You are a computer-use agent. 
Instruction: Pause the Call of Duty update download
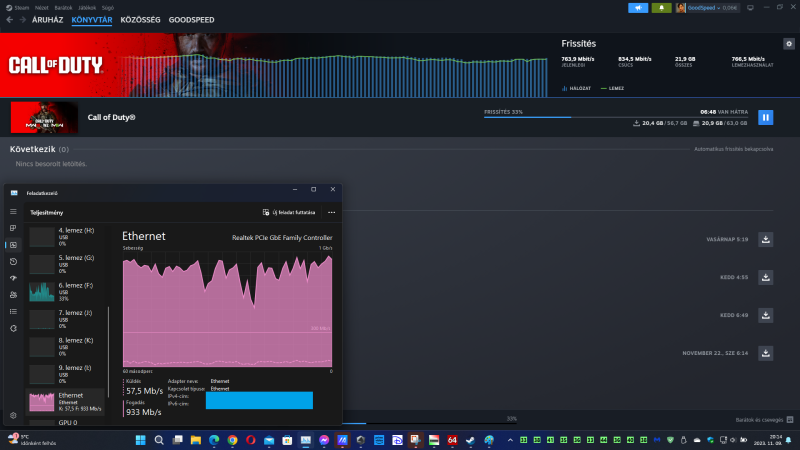[765, 117]
